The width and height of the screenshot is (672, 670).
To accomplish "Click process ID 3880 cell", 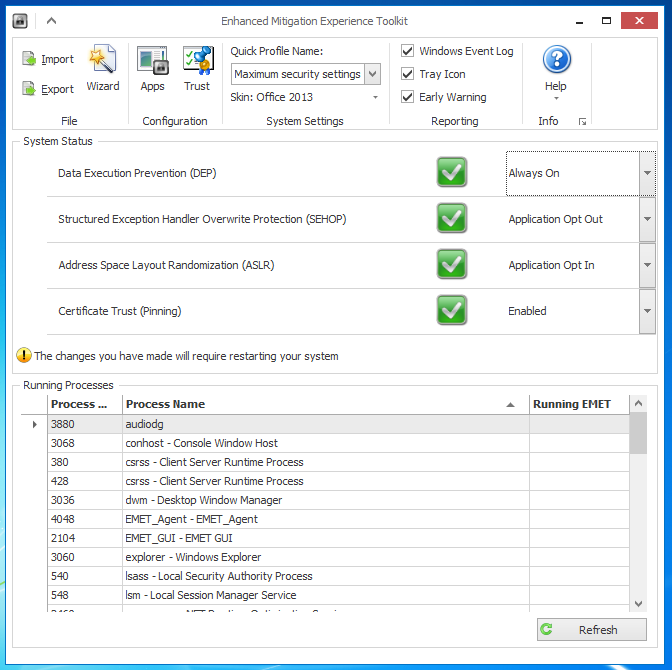I will [85, 424].
